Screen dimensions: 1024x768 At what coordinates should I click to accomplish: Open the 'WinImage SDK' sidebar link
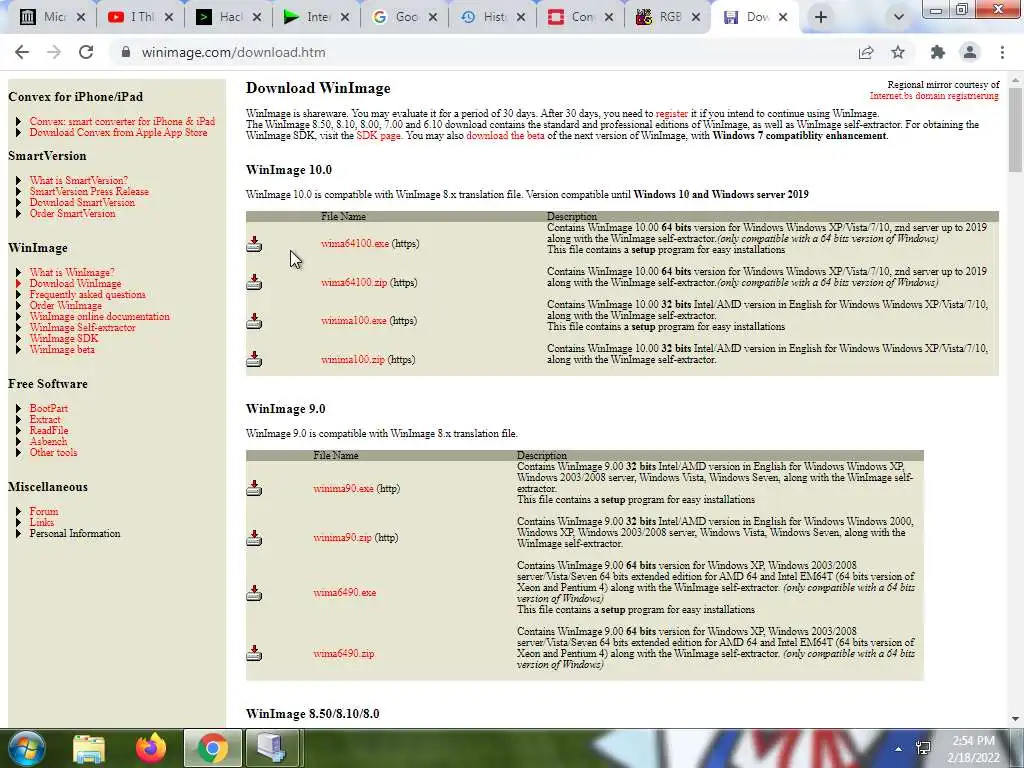click(63, 338)
